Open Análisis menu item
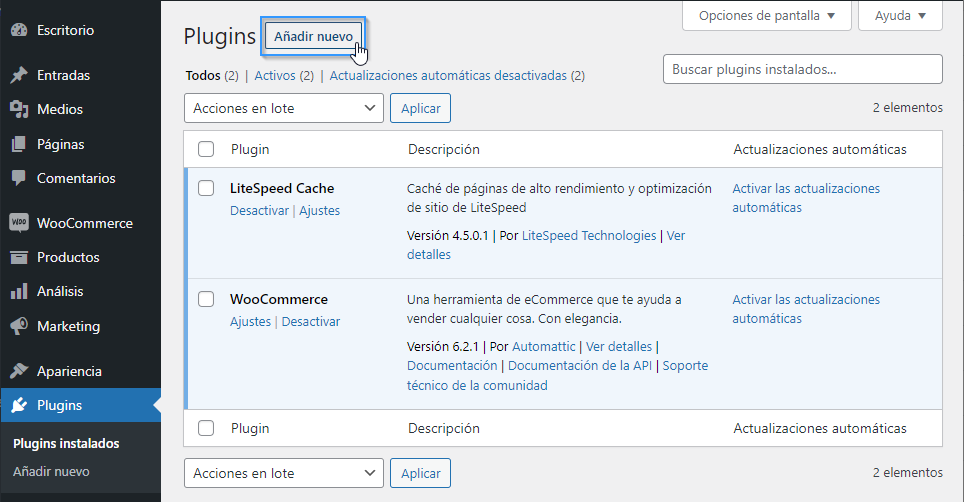The width and height of the screenshot is (964, 502). [x=60, y=291]
